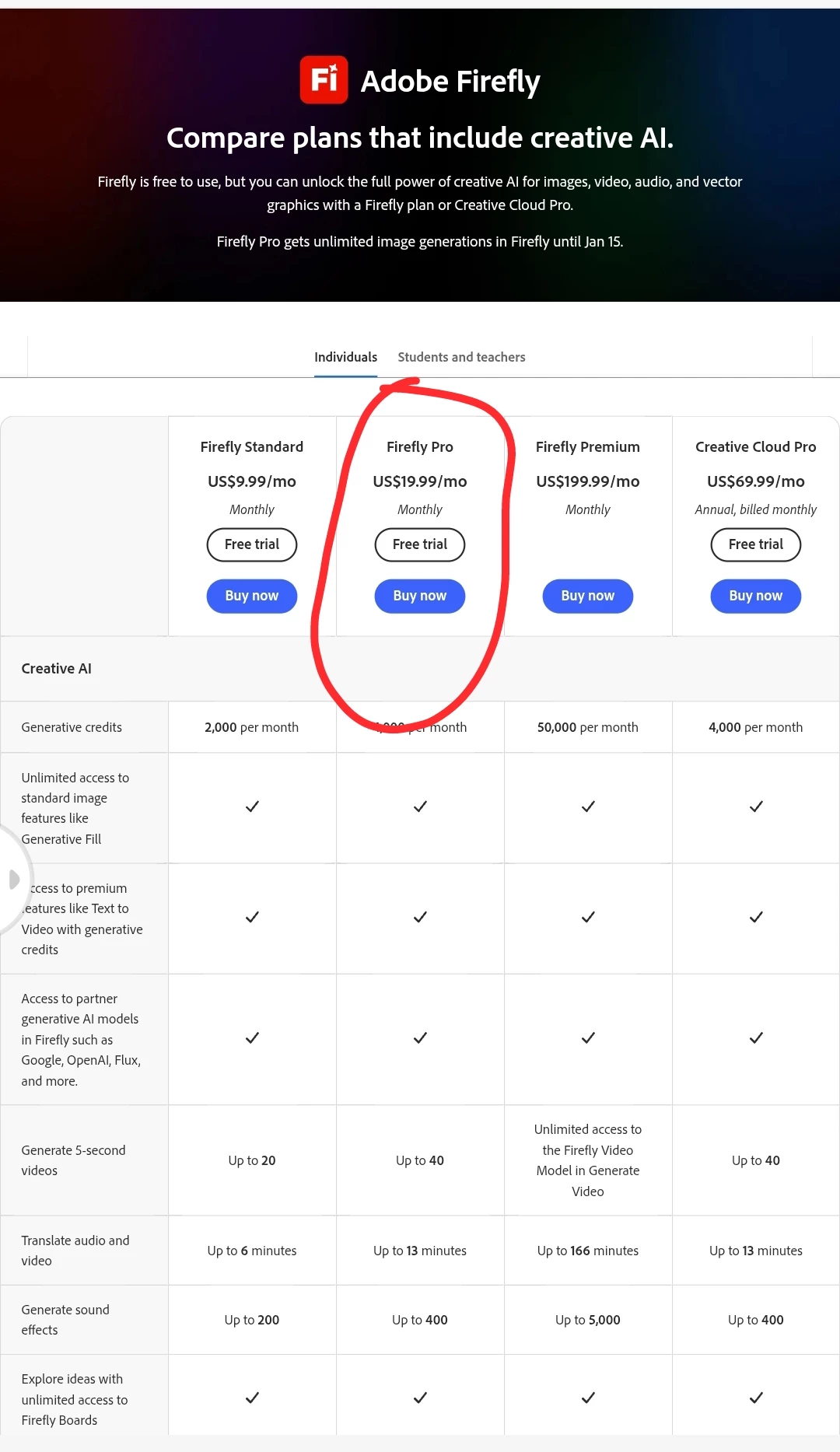840x1452 pixels.
Task: Click Firefly Standard's Generative Fill checkmark
Action: pyautogui.click(x=252, y=806)
